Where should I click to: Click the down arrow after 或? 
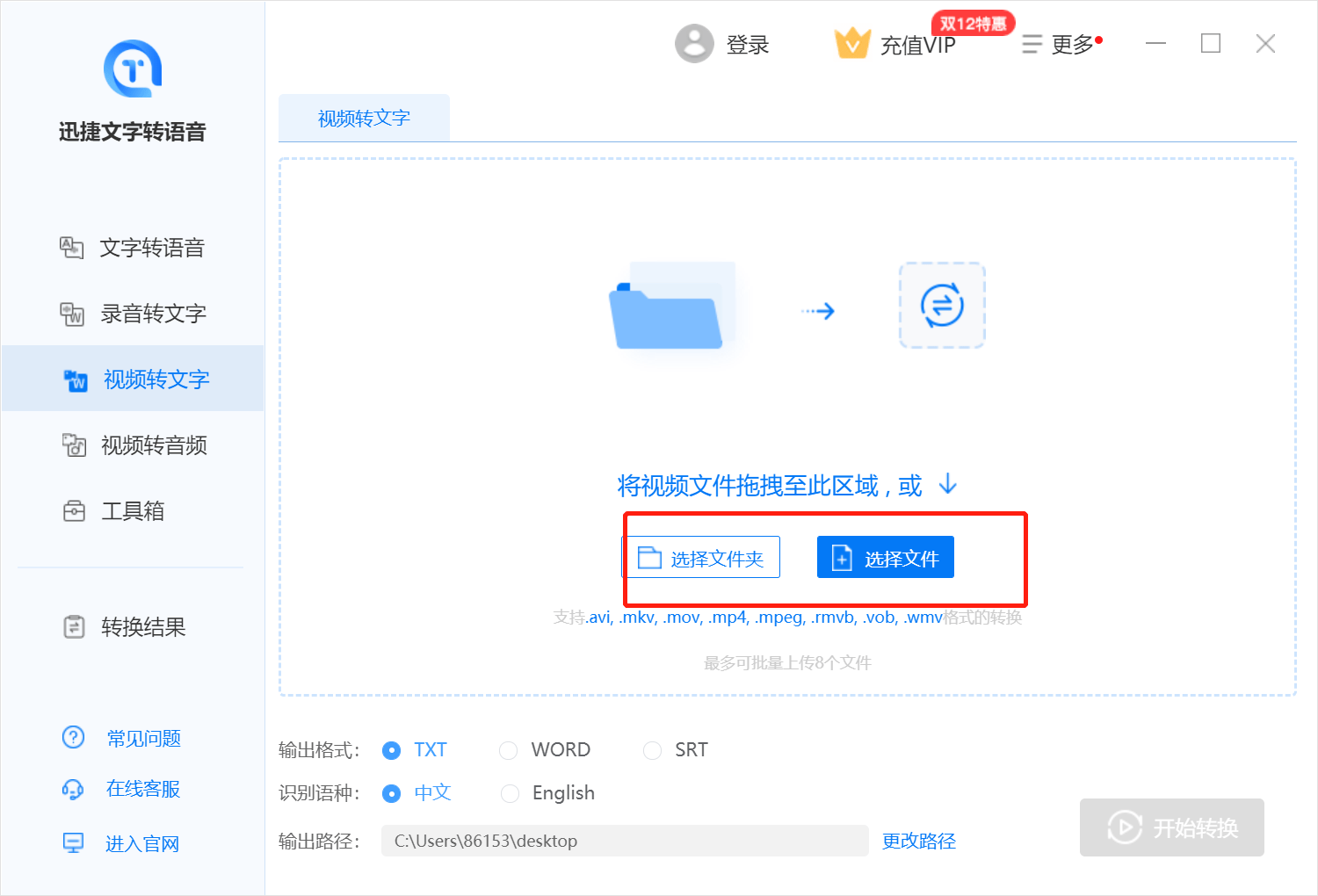click(948, 484)
